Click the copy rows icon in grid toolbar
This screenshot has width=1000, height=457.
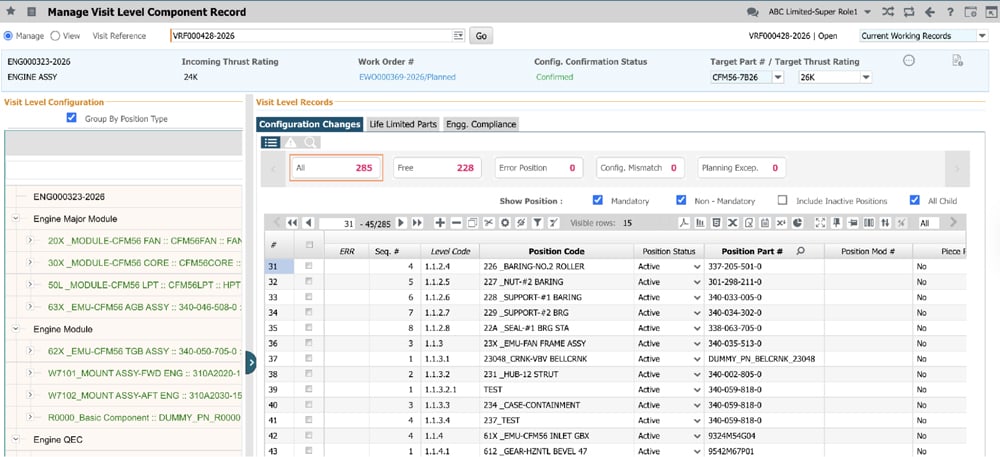[473, 222]
